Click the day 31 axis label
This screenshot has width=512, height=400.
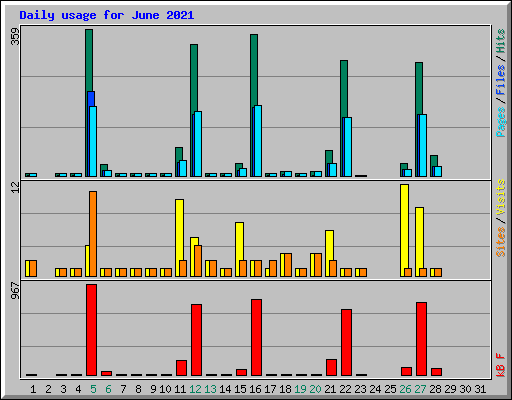[480, 389]
